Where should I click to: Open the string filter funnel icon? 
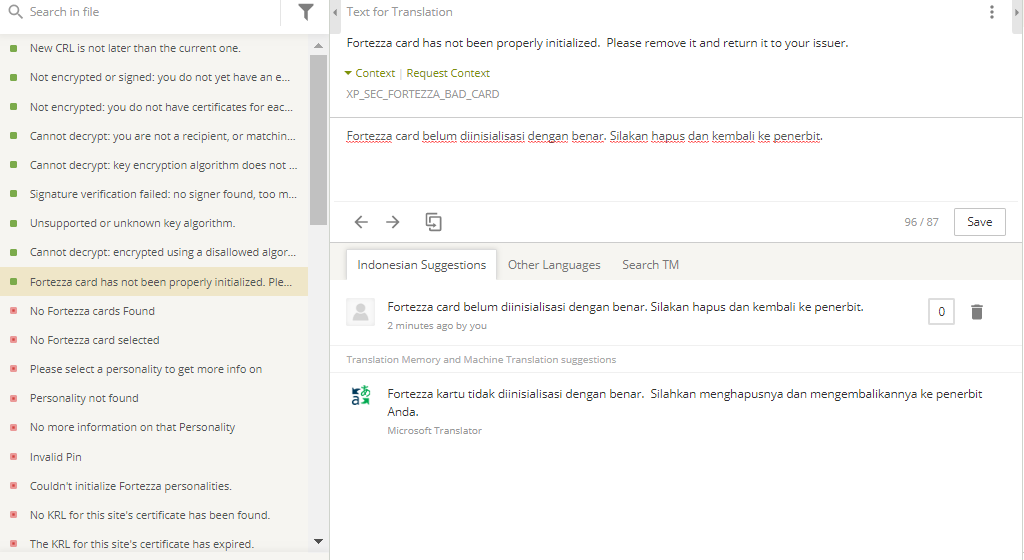(x=305, y=12)
